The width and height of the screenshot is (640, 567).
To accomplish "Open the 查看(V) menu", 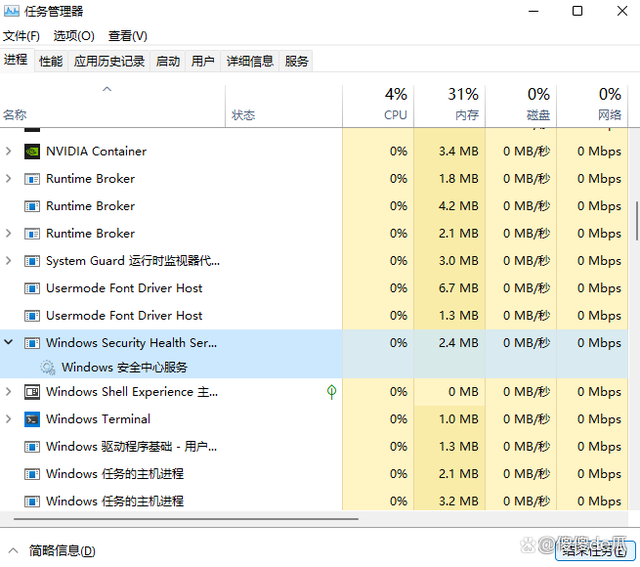I will 127,36.
